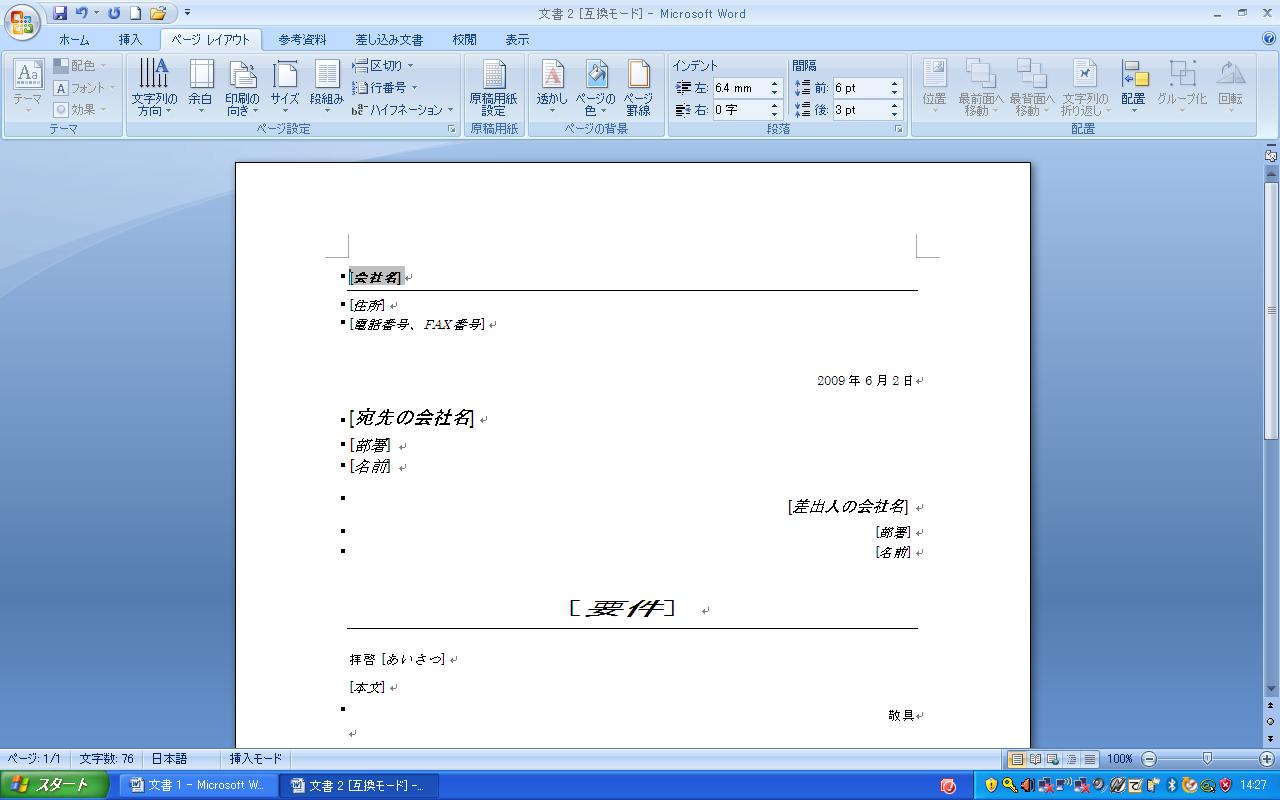The width and height of the screenshot is (1280, 800).
Task: Select browse object button on scrollbar
Action: coord(1271,721)
